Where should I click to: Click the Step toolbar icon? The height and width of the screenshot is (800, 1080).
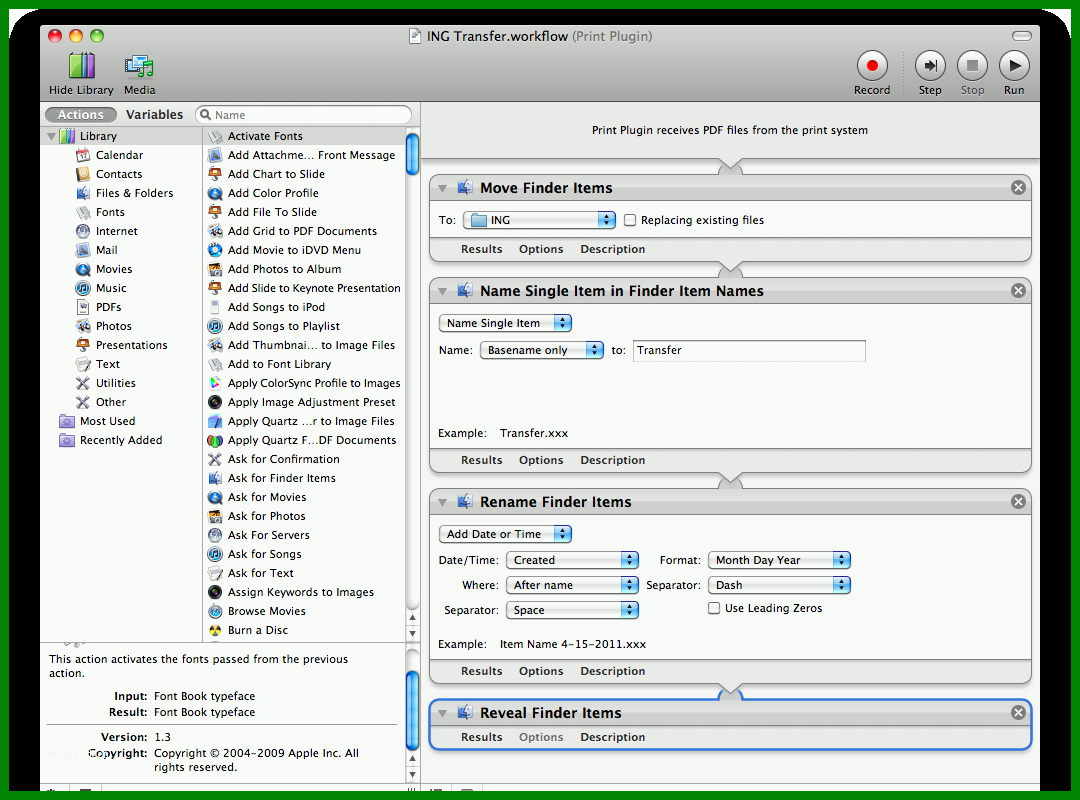tap(930, 66)
